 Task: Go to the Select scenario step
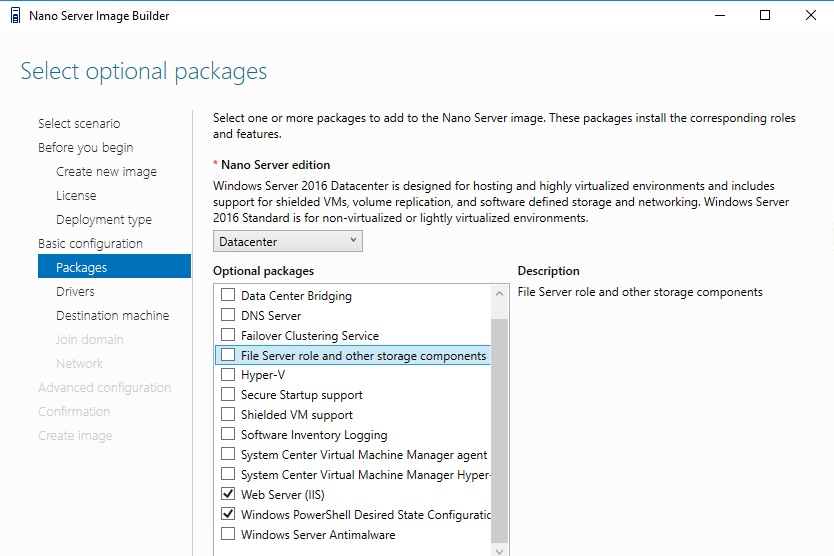coord(79,123)
